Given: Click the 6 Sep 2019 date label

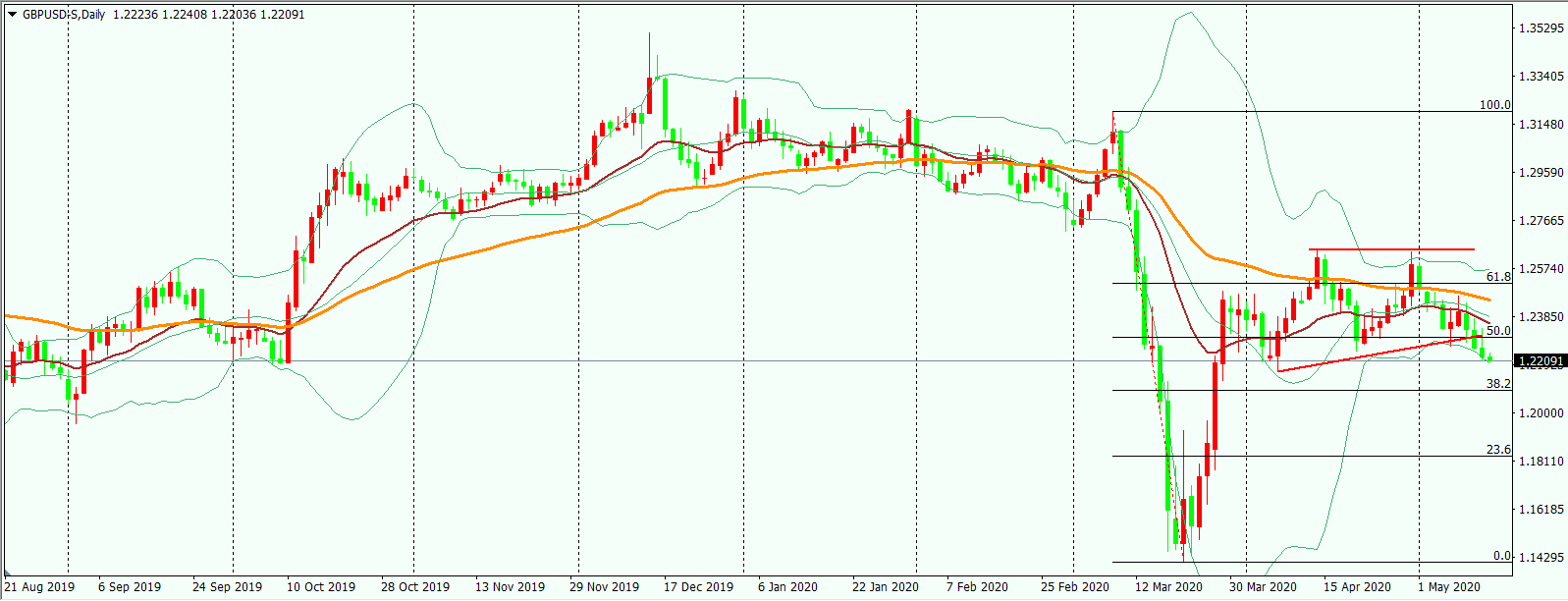Looking at the screenshot, I should pyautogui.click(x=130, y=587).
